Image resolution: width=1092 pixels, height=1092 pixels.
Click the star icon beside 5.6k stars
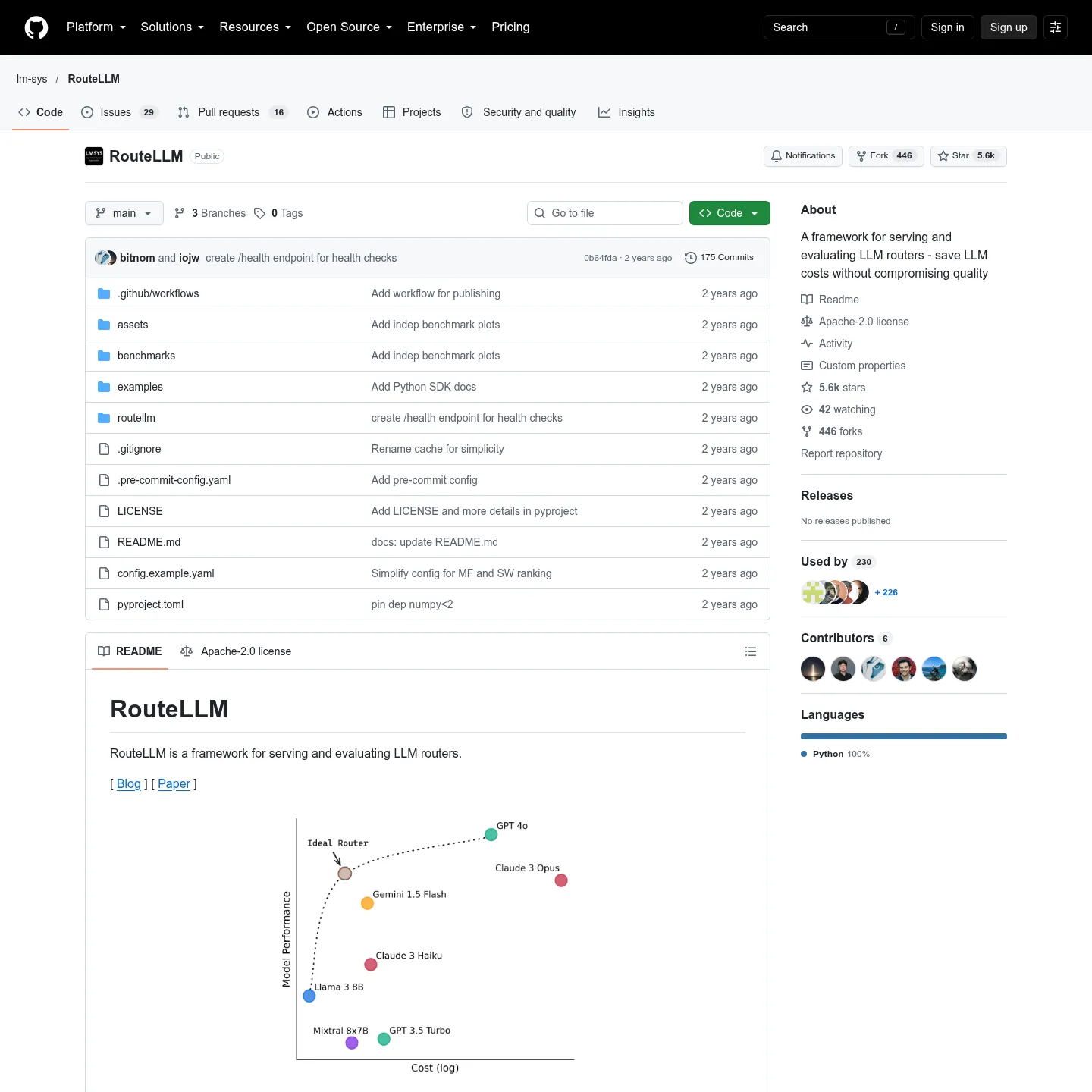807,388
